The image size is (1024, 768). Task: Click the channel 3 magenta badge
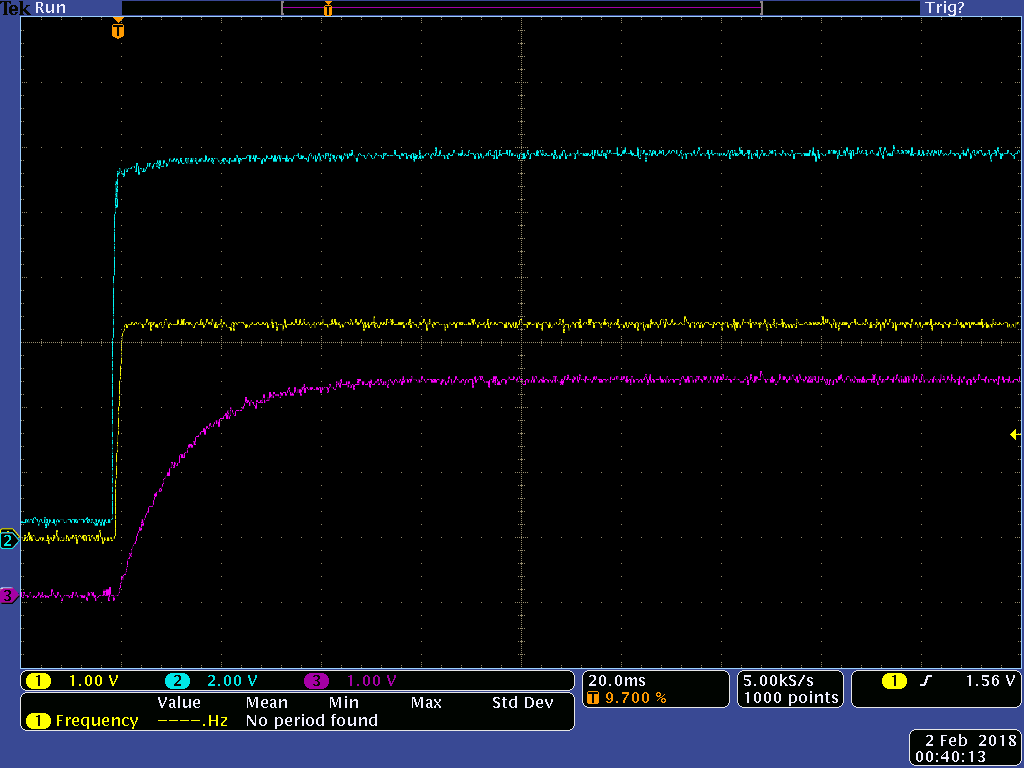coord(316,681)
